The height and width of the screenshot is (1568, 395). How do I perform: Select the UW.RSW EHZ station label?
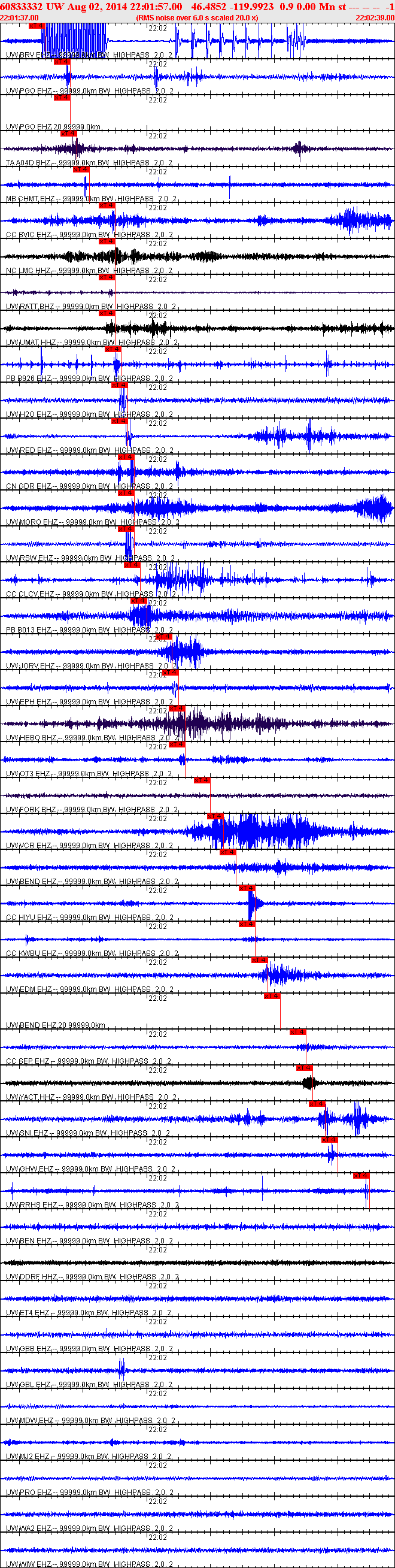point(91,558)
